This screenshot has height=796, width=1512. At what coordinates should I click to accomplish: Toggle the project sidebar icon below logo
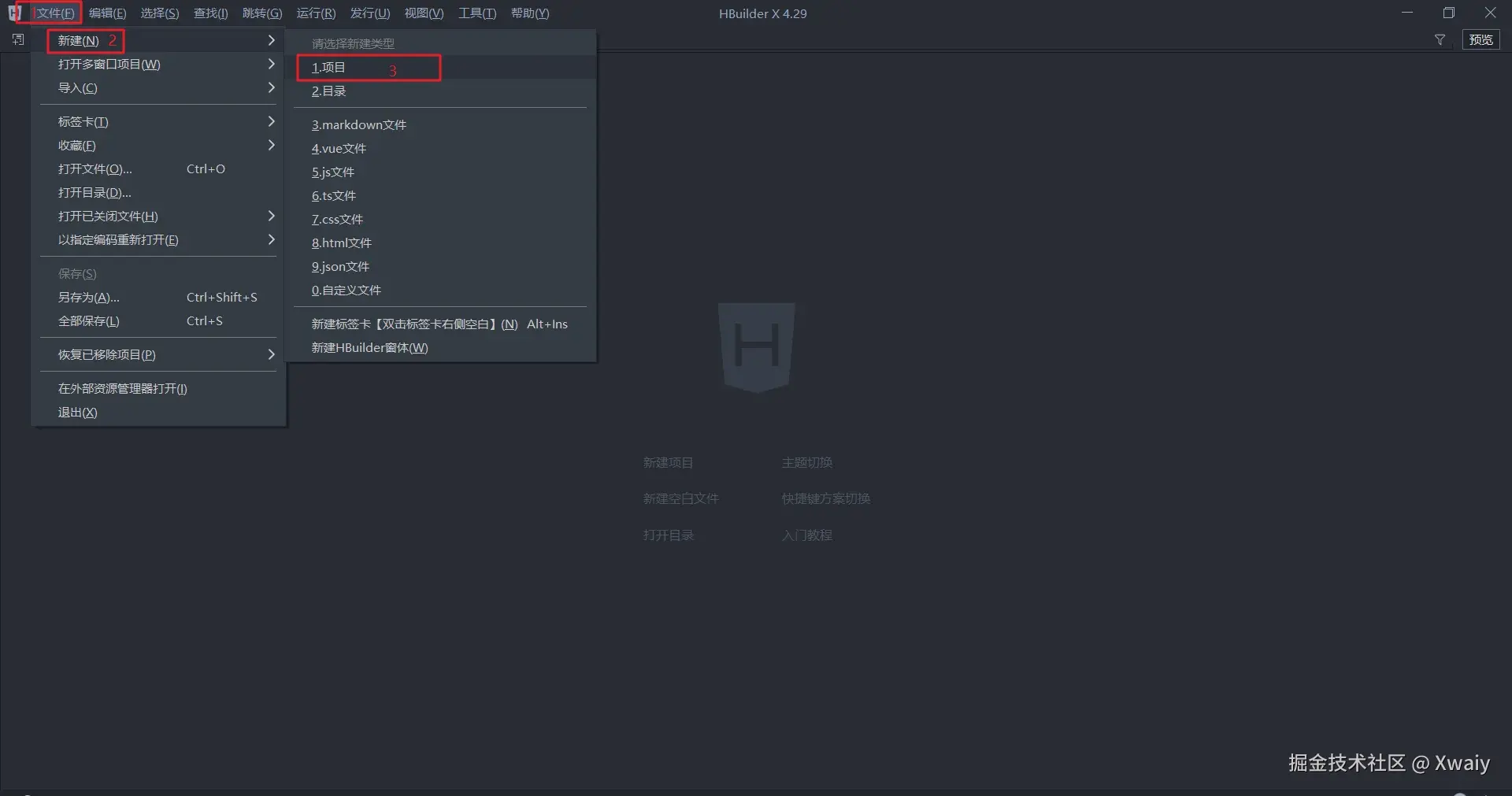[x=18, y=39]
